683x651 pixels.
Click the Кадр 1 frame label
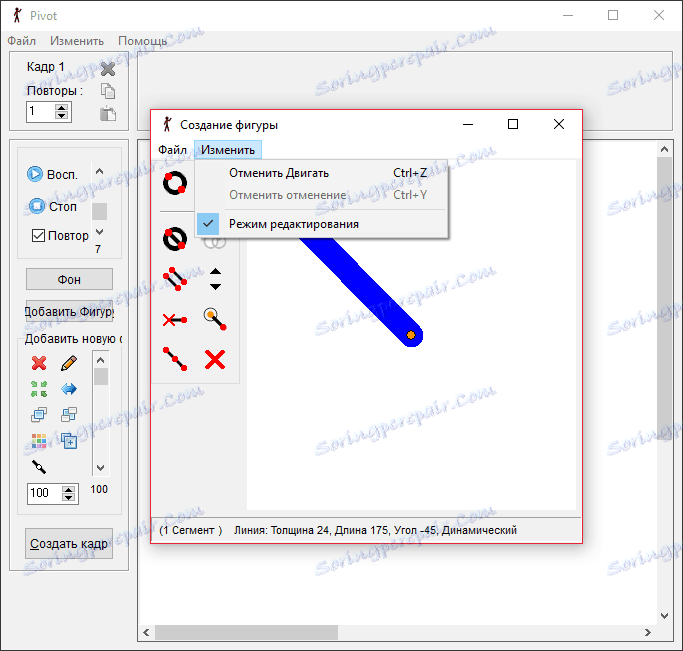(x=45, y=67)
